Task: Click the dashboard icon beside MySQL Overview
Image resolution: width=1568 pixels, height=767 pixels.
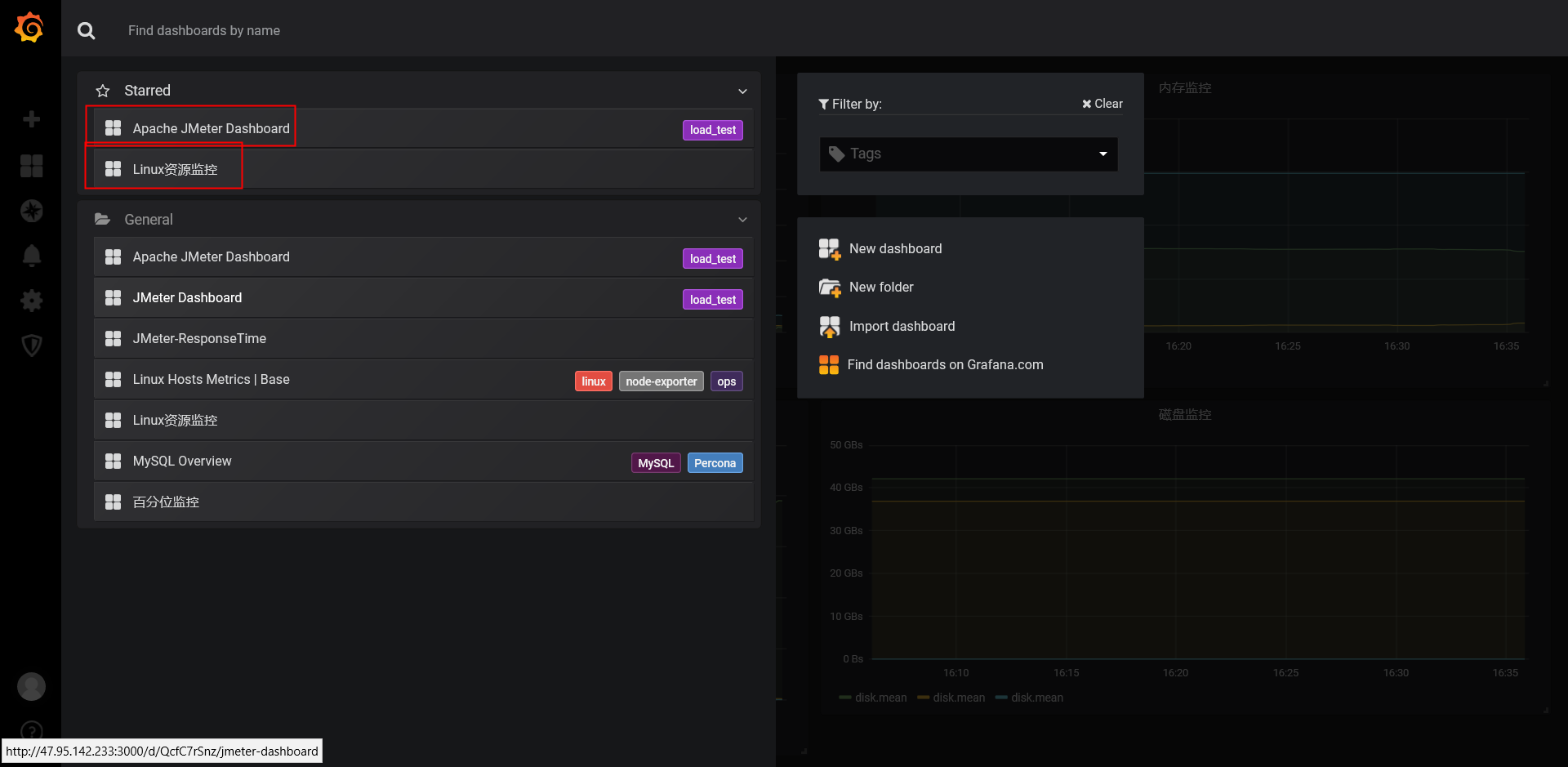Action: (x=113, y=461)
